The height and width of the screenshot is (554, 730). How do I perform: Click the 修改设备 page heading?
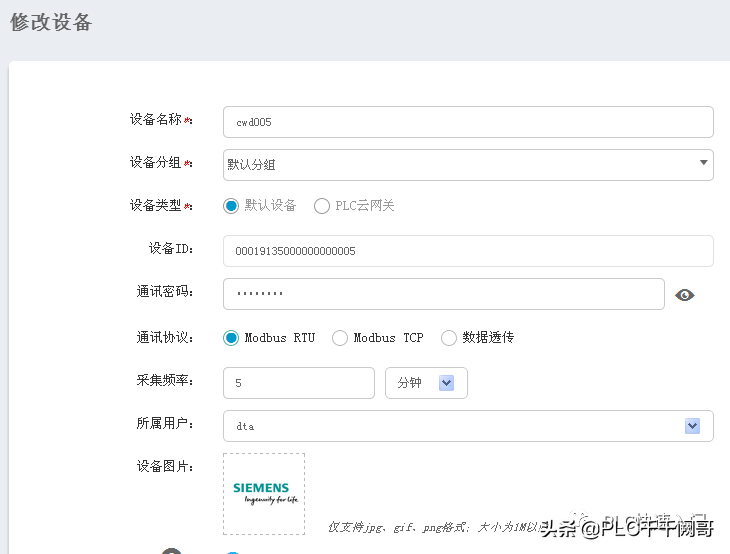[51, 22]
